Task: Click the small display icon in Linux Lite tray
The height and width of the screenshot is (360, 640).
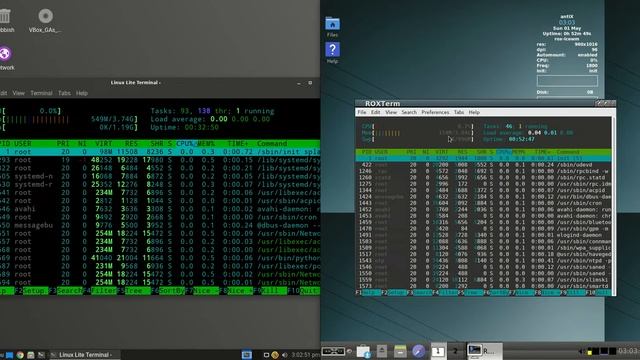Action: (x=266, y=355)
